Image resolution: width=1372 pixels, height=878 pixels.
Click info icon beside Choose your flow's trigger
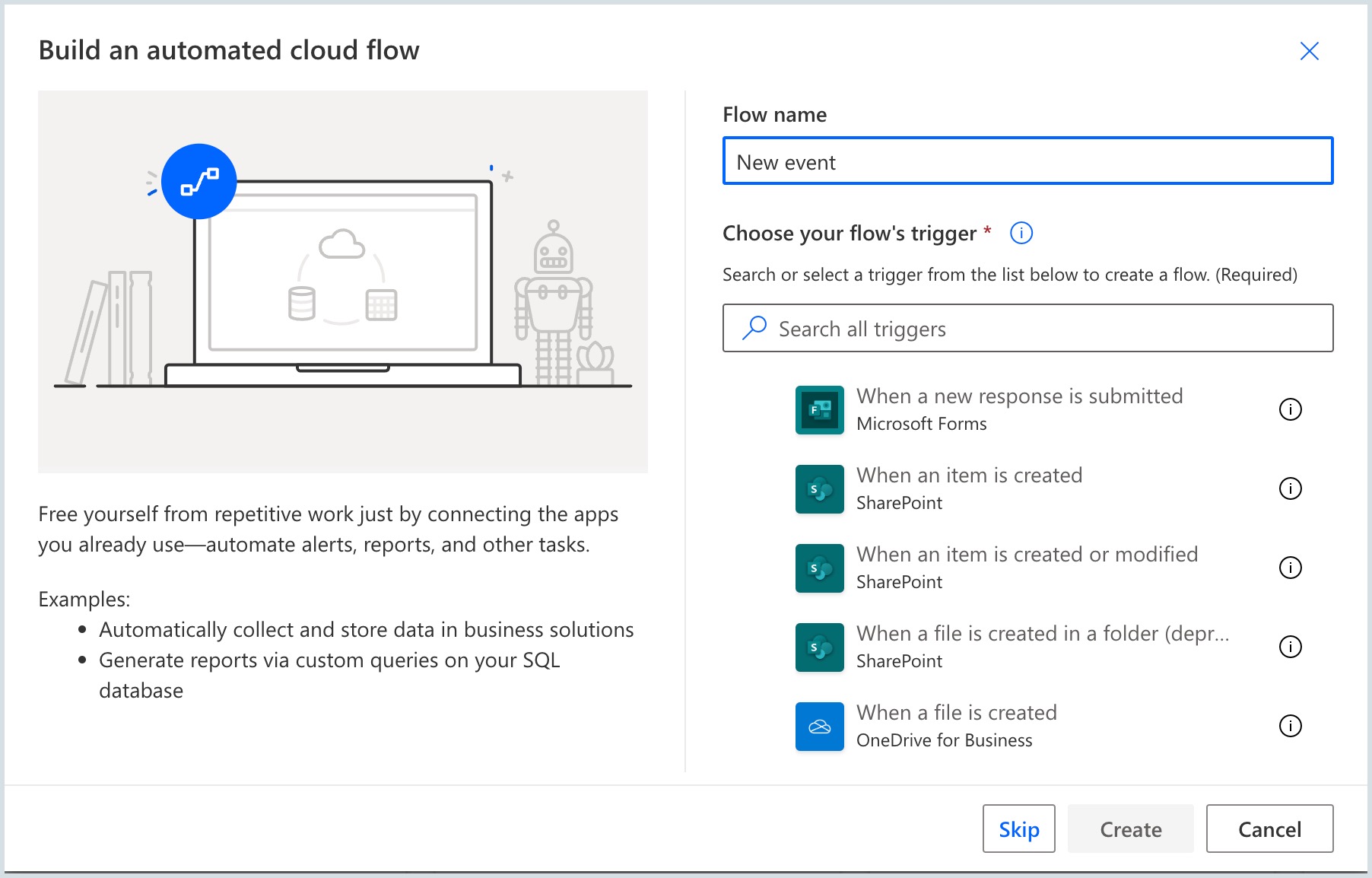point(1021,233)
